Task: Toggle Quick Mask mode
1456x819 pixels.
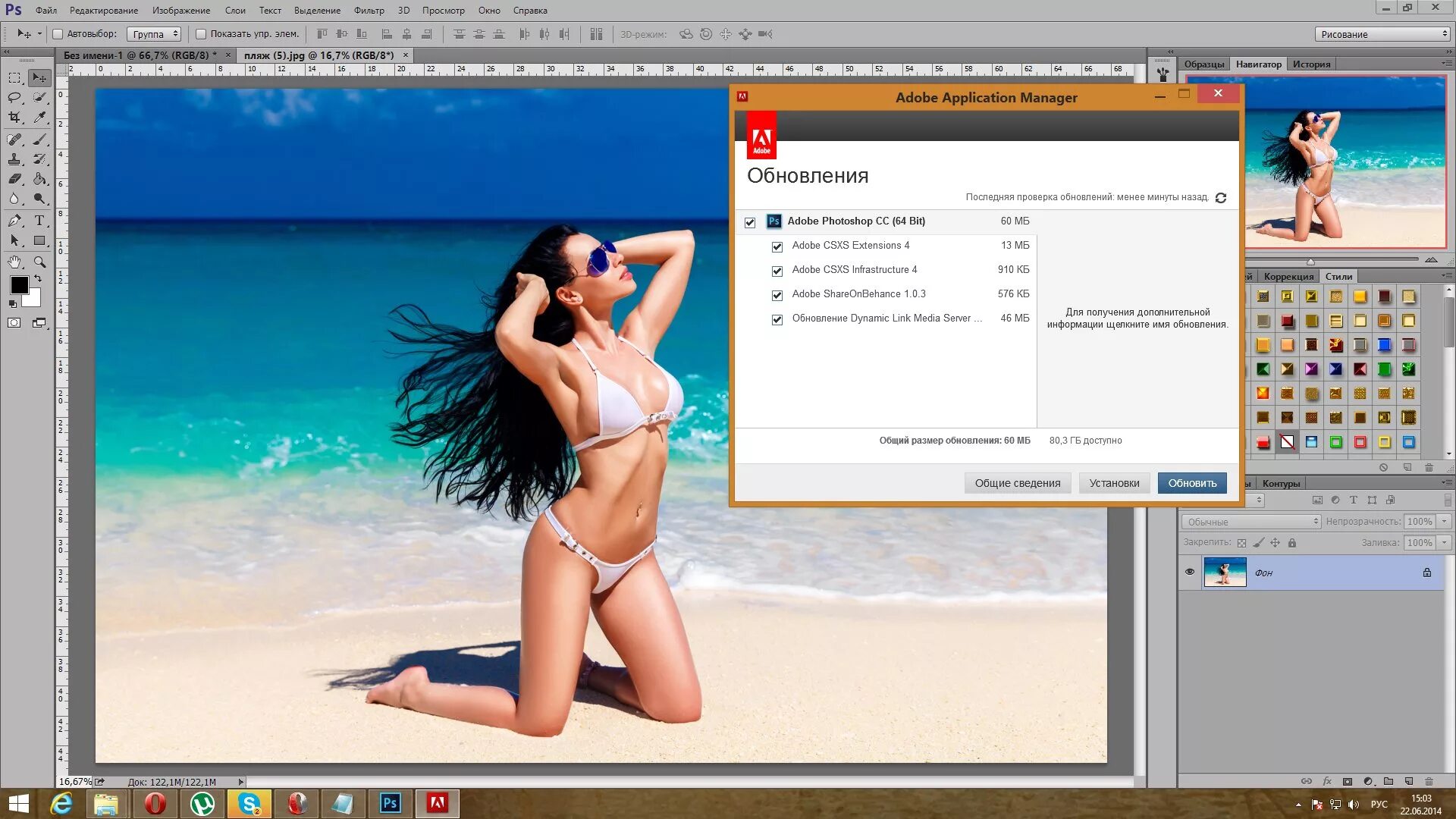Action: point(14,323)
